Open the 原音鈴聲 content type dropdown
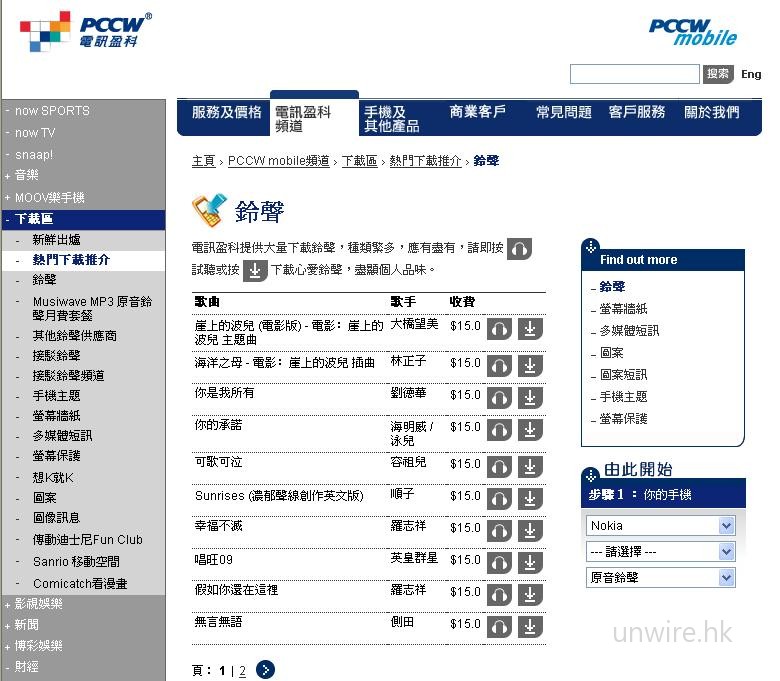 point(661,578)
